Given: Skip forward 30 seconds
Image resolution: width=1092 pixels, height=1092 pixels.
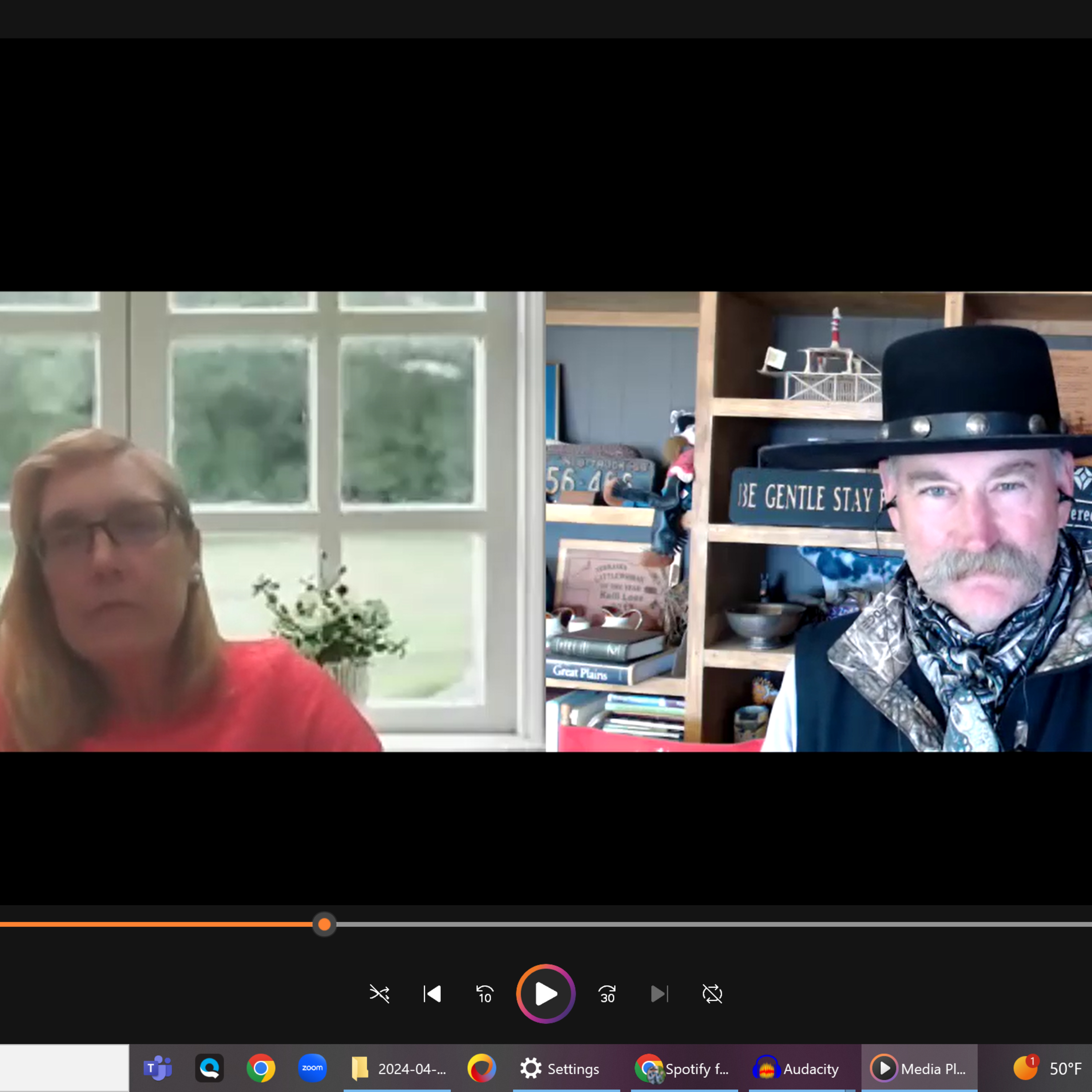Looking at the screenshot, I should [607, 994].
